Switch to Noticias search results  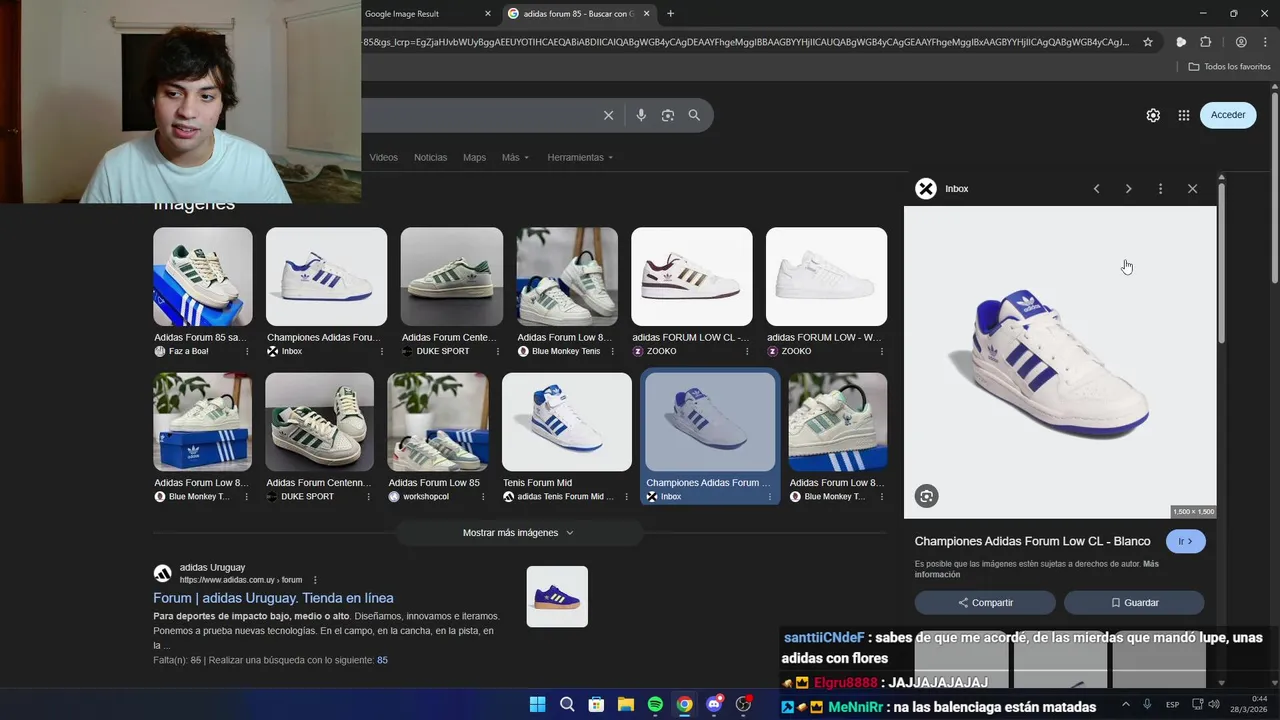(x=430, y=157)
